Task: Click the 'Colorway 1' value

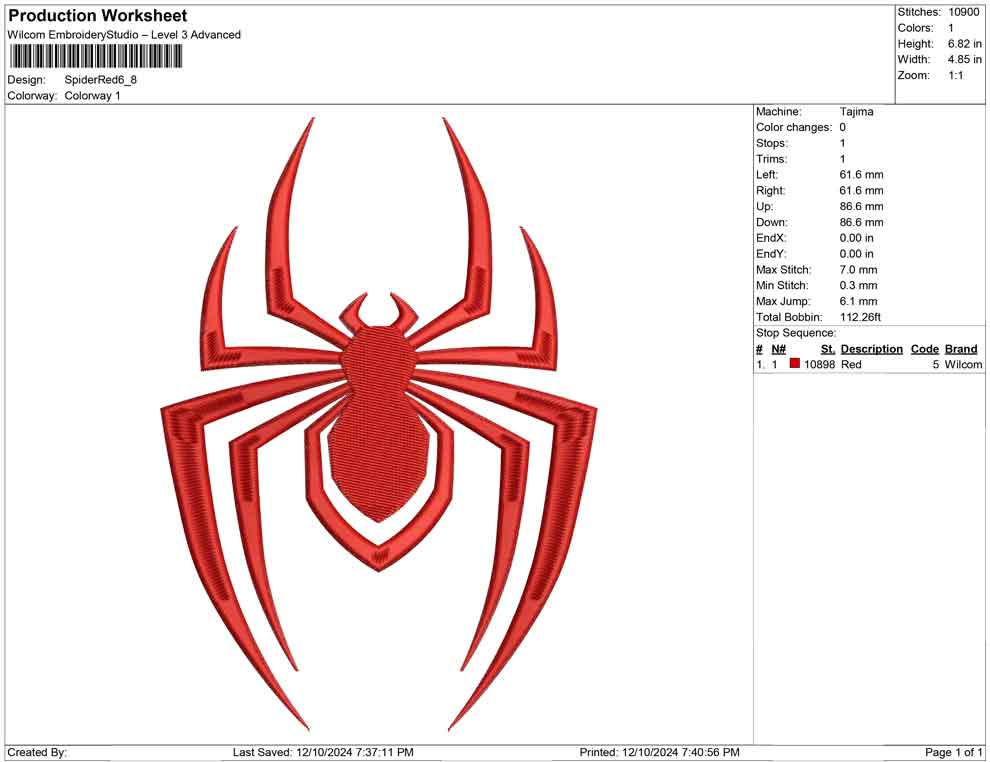Action: (92, 96)
